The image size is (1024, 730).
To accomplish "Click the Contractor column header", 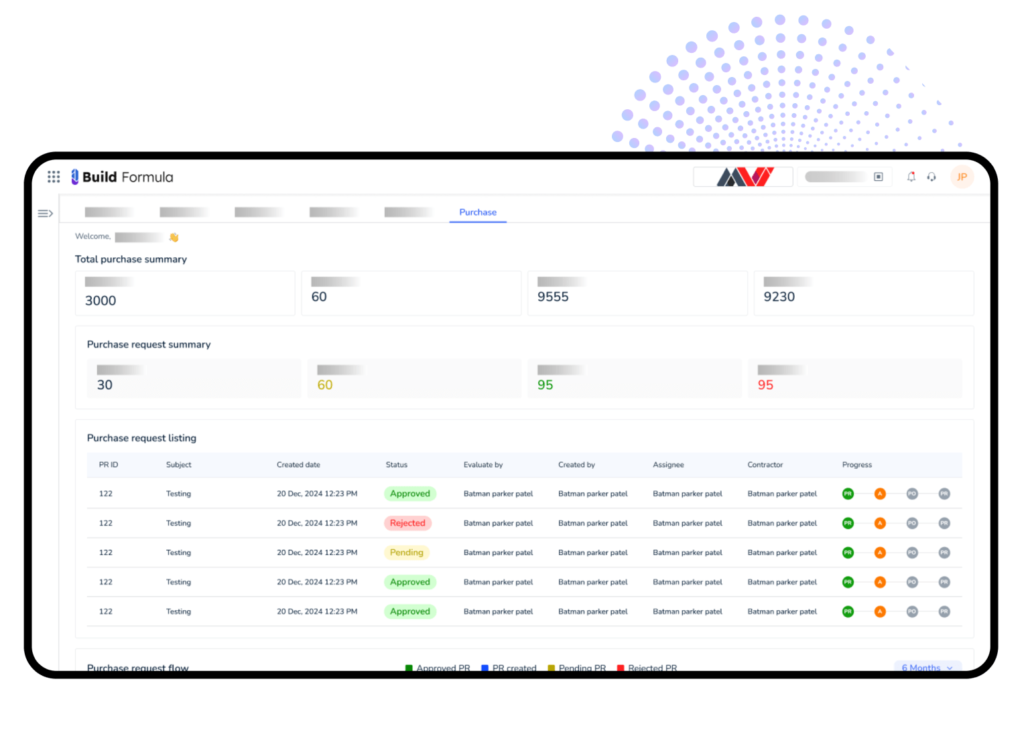I will point(765,465).
